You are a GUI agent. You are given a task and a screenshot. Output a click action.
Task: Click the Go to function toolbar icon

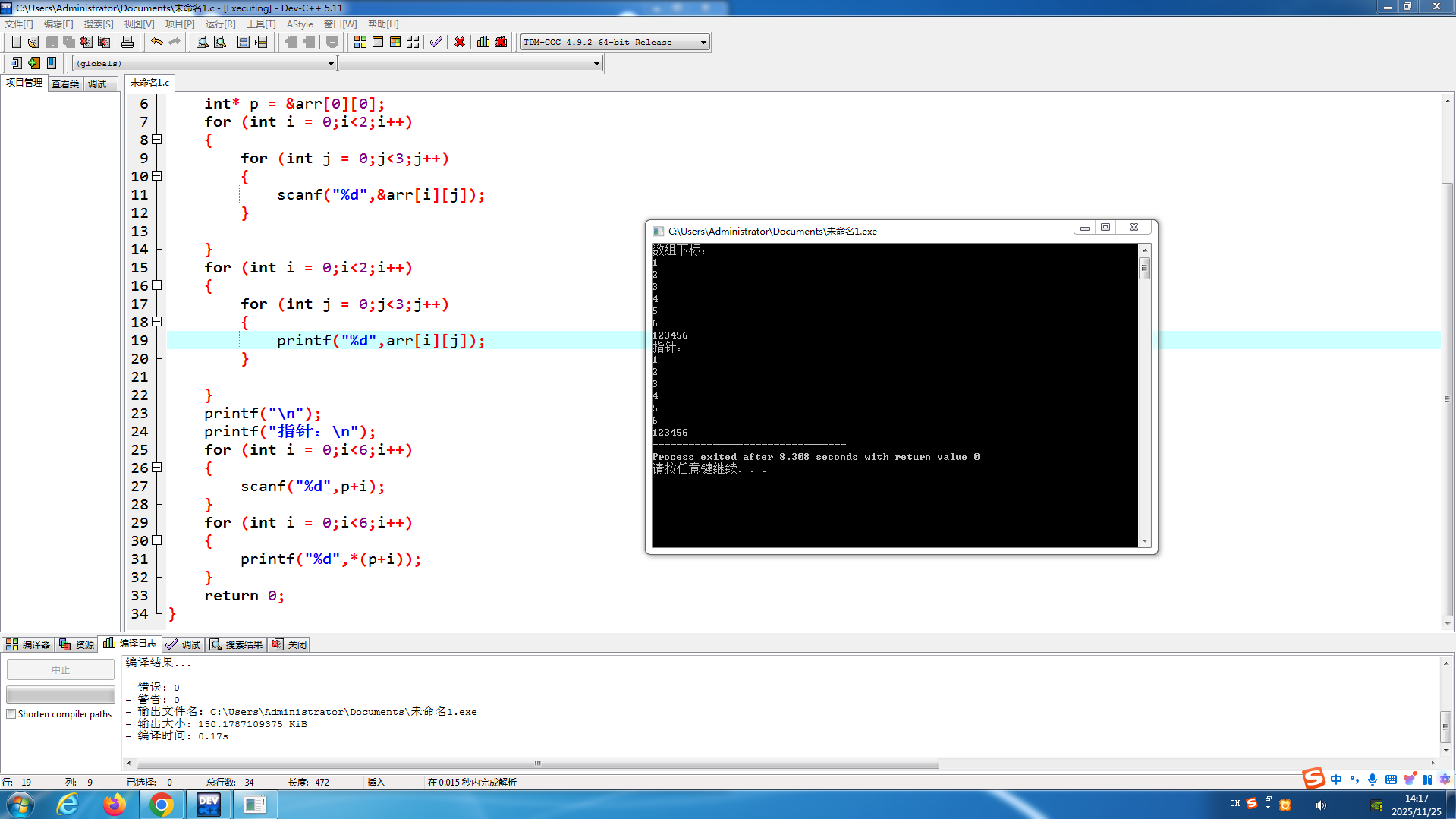[244, 42]
